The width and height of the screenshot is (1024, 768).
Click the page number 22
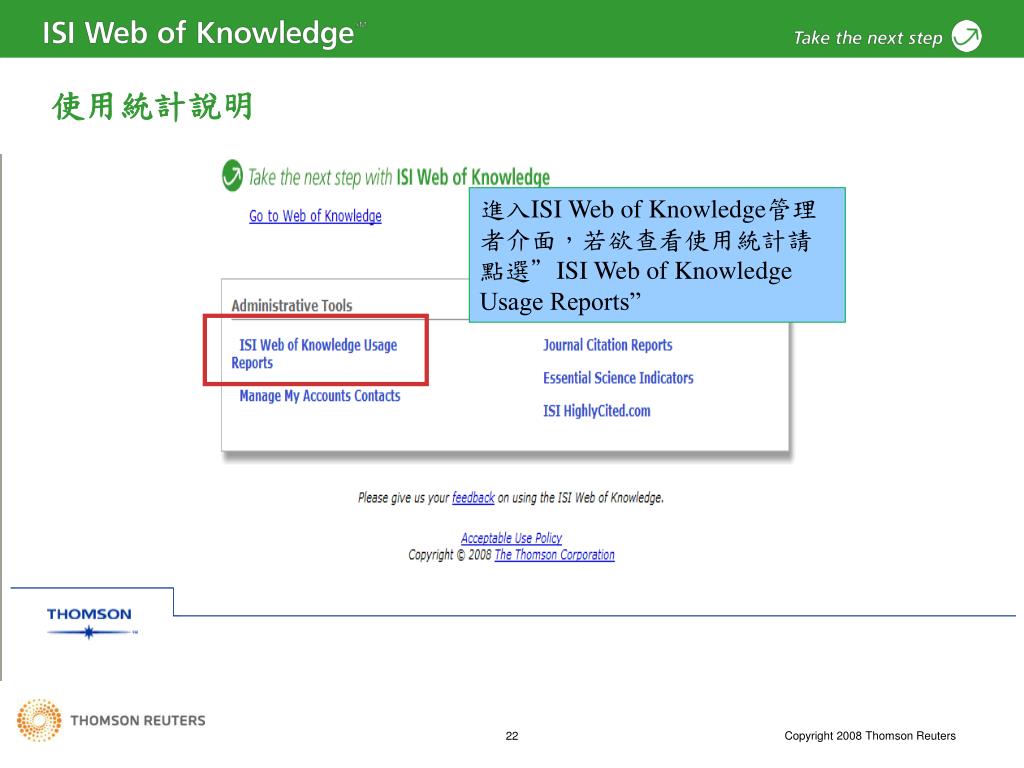[512, 736]
